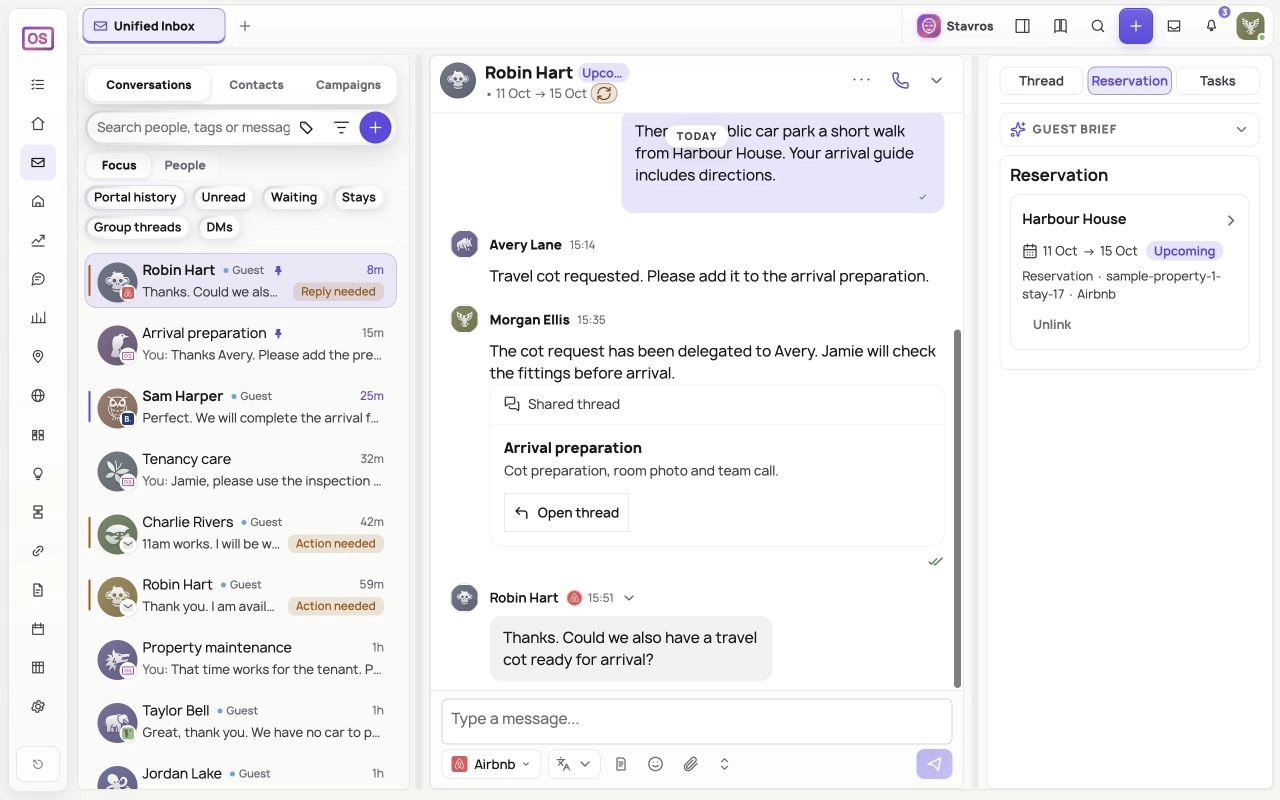The image size is (1280, 800).
Task: Open the emoji picker in composer
Action: click(x=655, y=764)
